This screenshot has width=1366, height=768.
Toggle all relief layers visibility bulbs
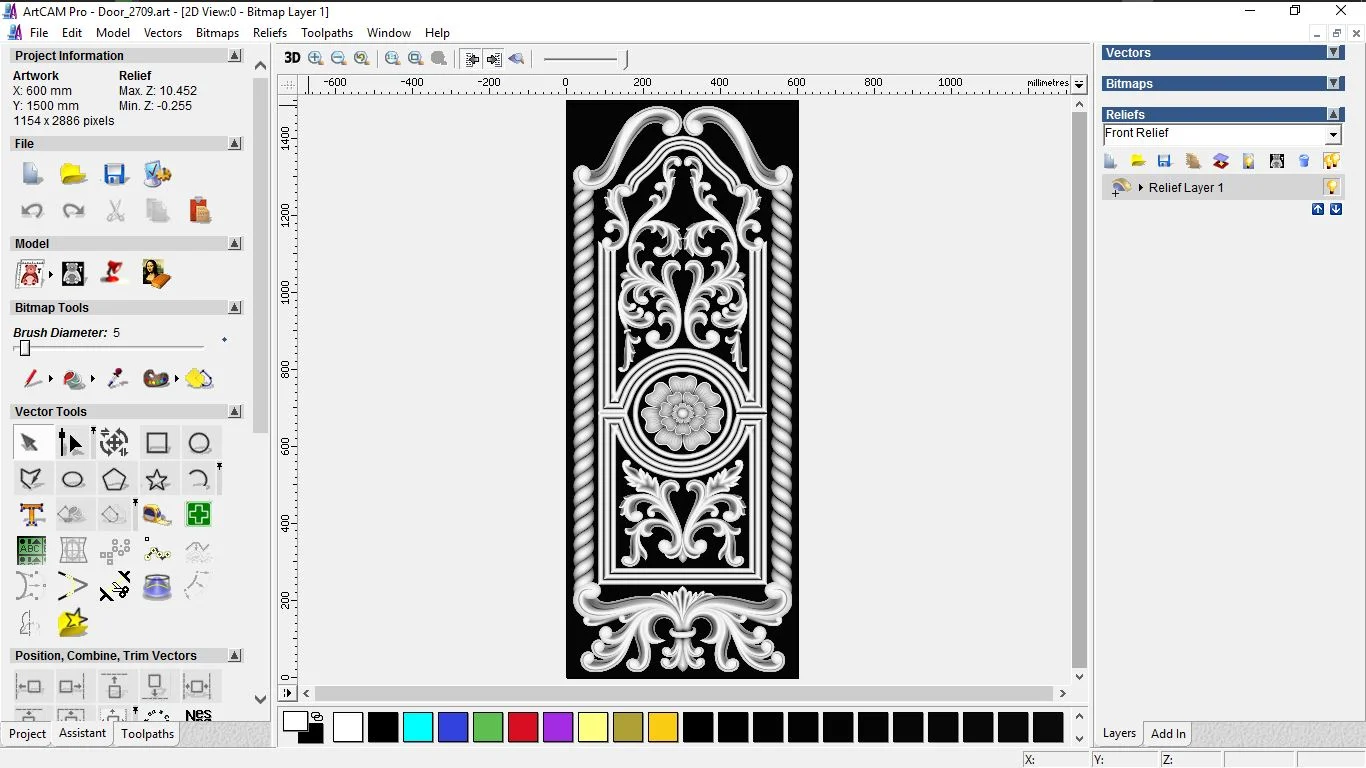pyautogui.click(x=1331, y=161)
